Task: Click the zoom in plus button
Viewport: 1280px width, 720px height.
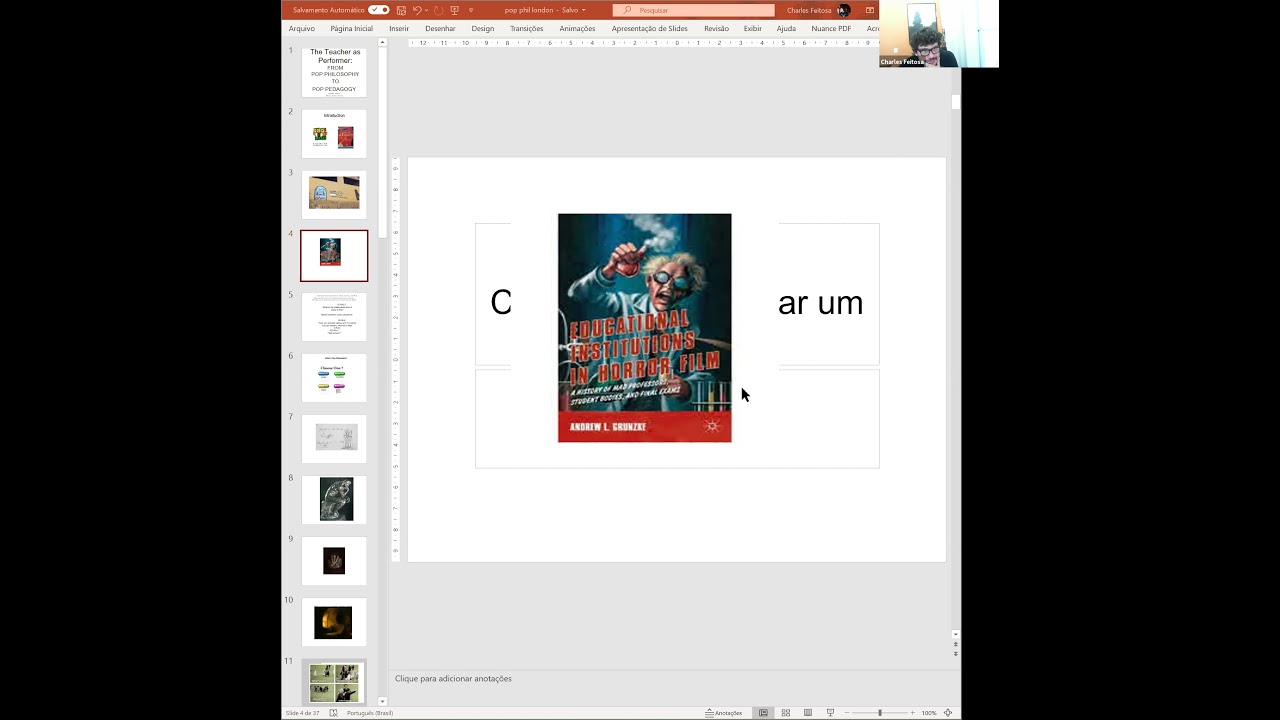Action: (912, 713)
